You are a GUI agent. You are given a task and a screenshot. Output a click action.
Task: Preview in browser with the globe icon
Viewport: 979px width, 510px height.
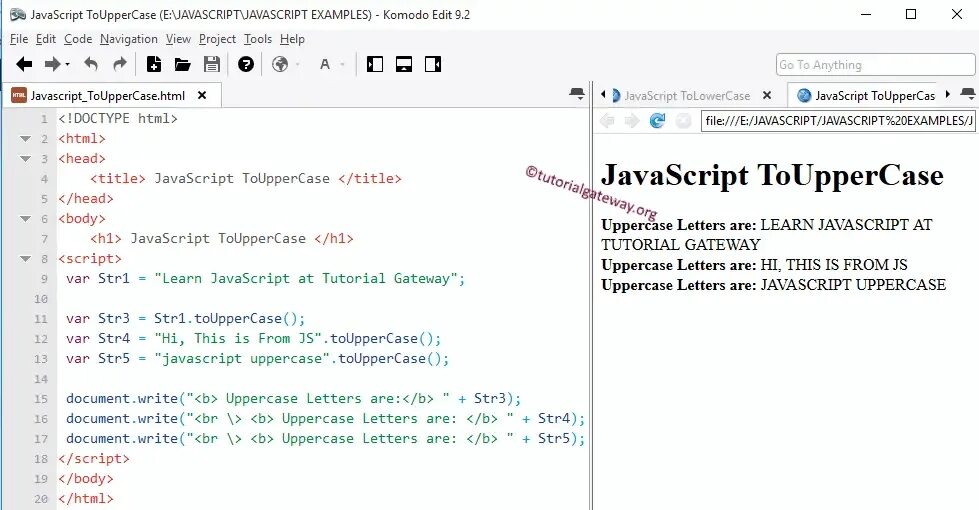280,64
